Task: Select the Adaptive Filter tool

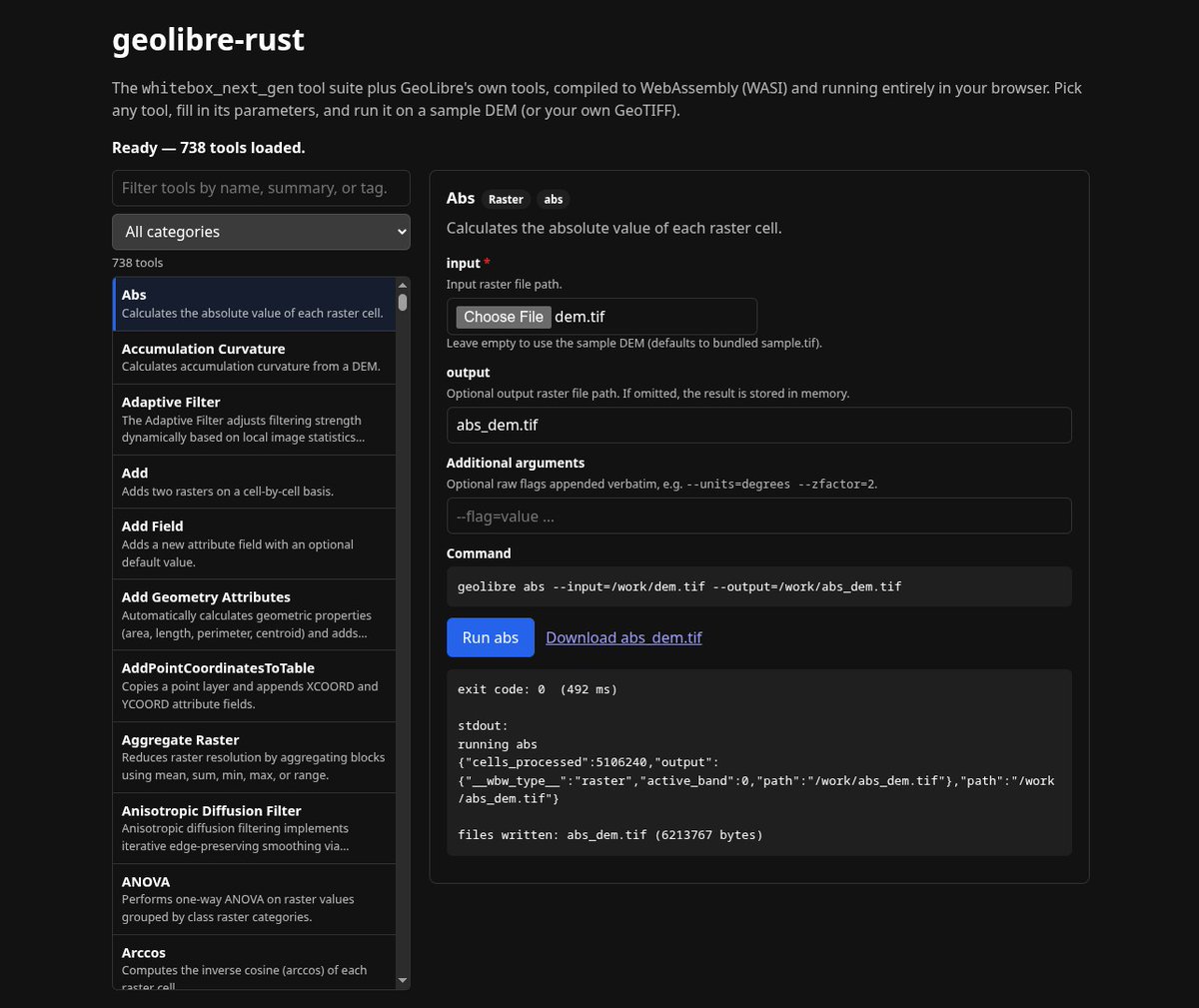Action: (x=254, y=420)
